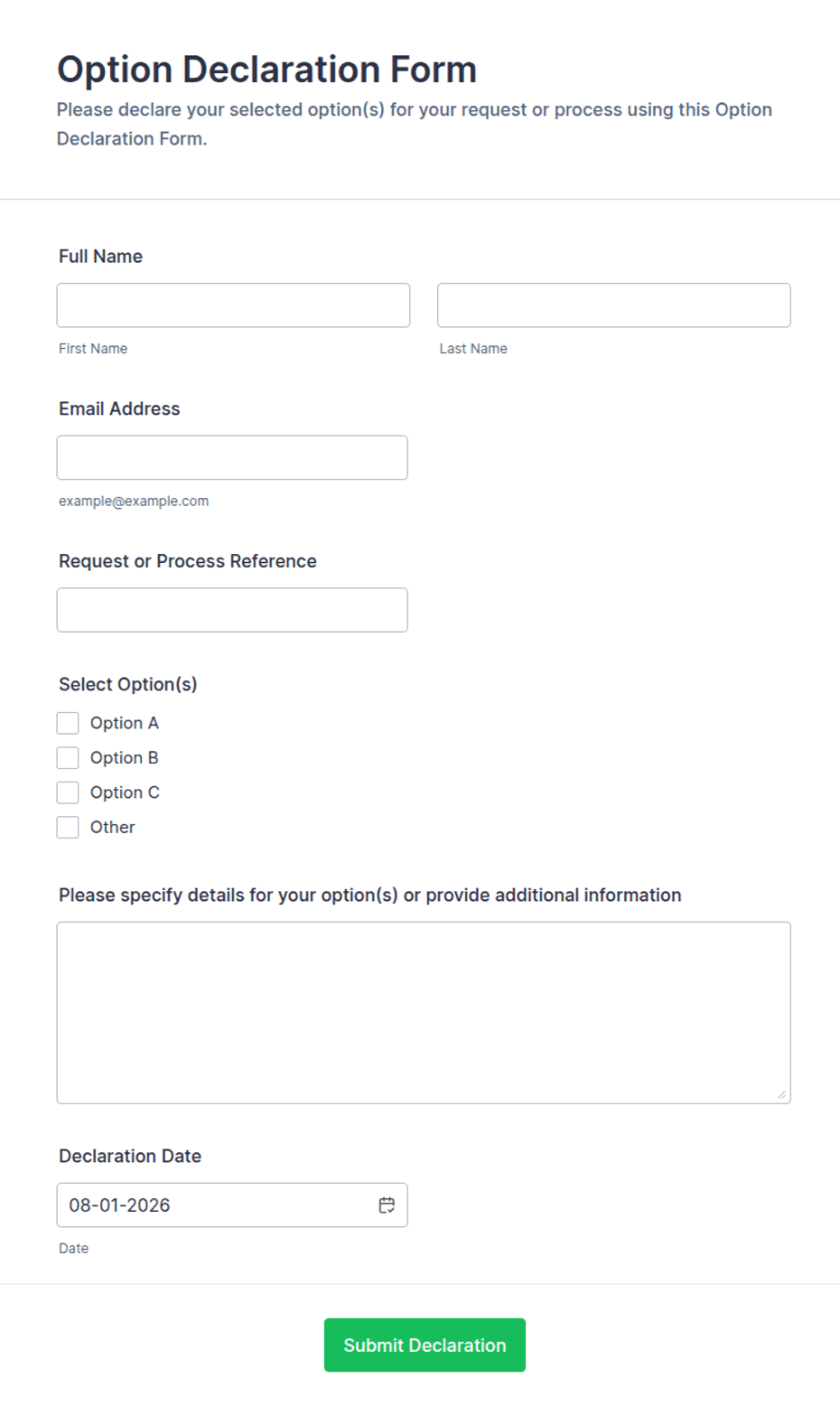Click the 'Option B' label text
This screenshot has height=1416, width=840.
pyautogui.click(x=125, y=757)
